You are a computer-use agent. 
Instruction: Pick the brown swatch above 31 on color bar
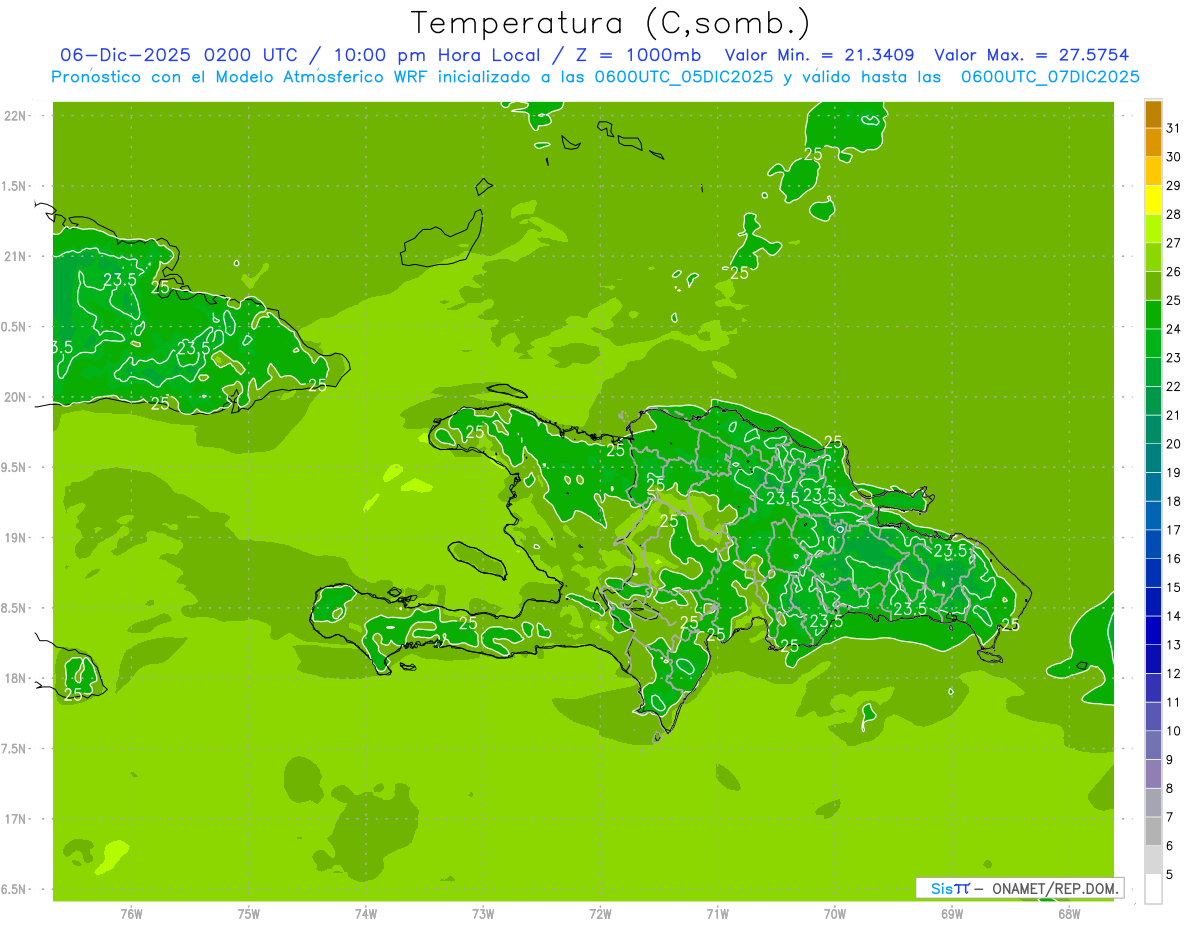click(x=1153, y=114)
